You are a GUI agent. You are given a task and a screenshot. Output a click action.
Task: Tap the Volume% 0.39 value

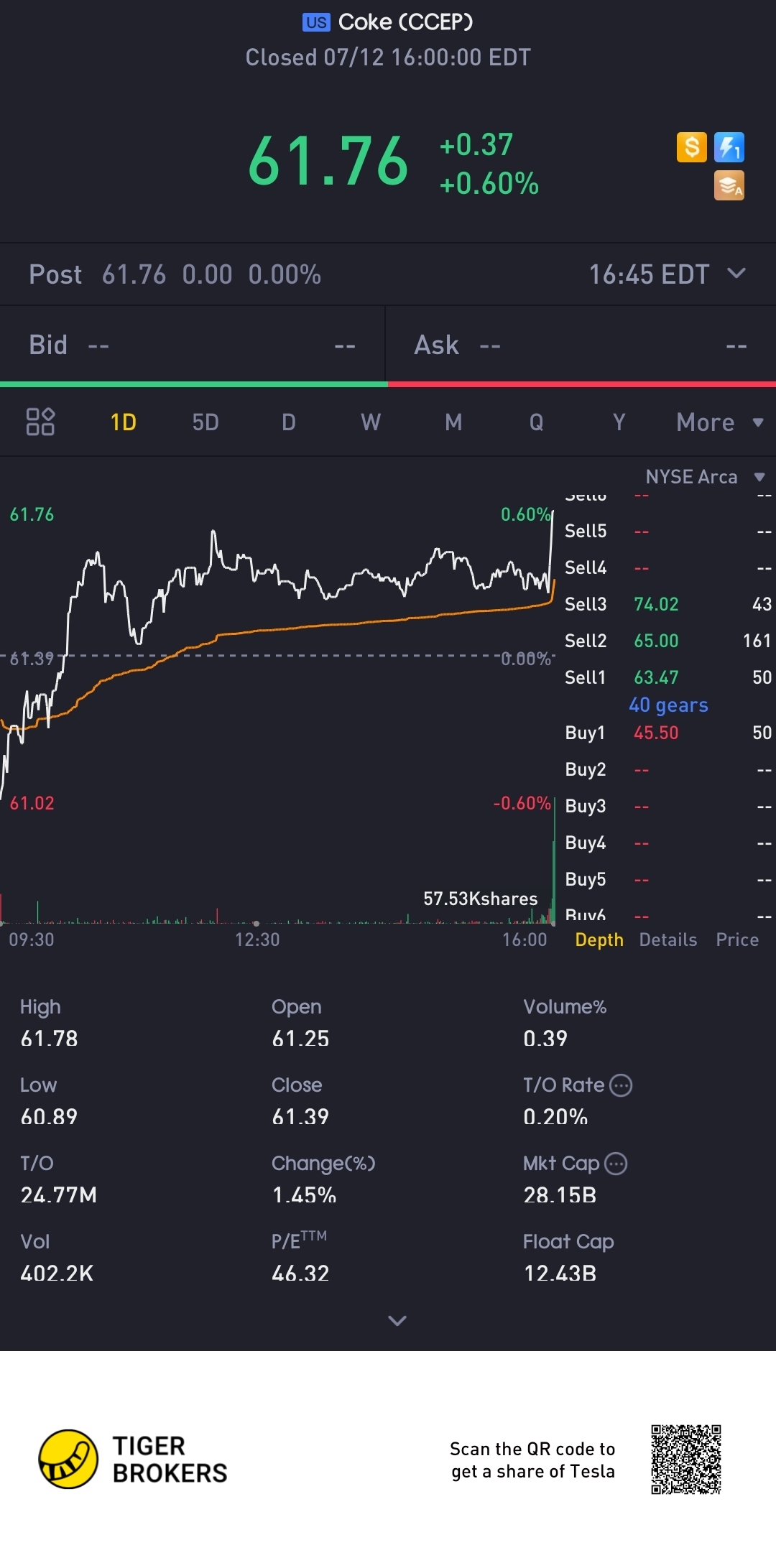coord(545,1038)
